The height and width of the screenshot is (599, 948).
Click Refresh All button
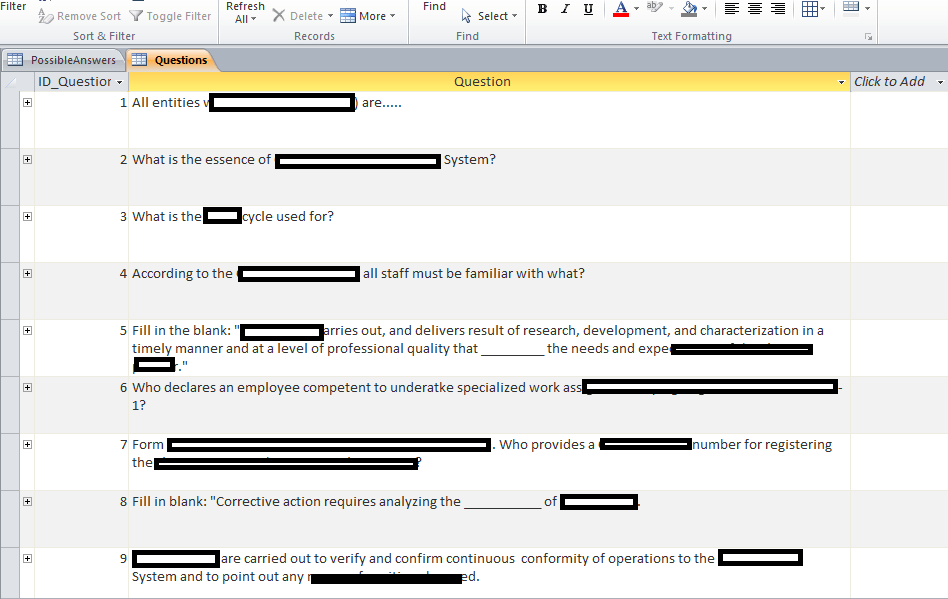(x=245, y=12)
